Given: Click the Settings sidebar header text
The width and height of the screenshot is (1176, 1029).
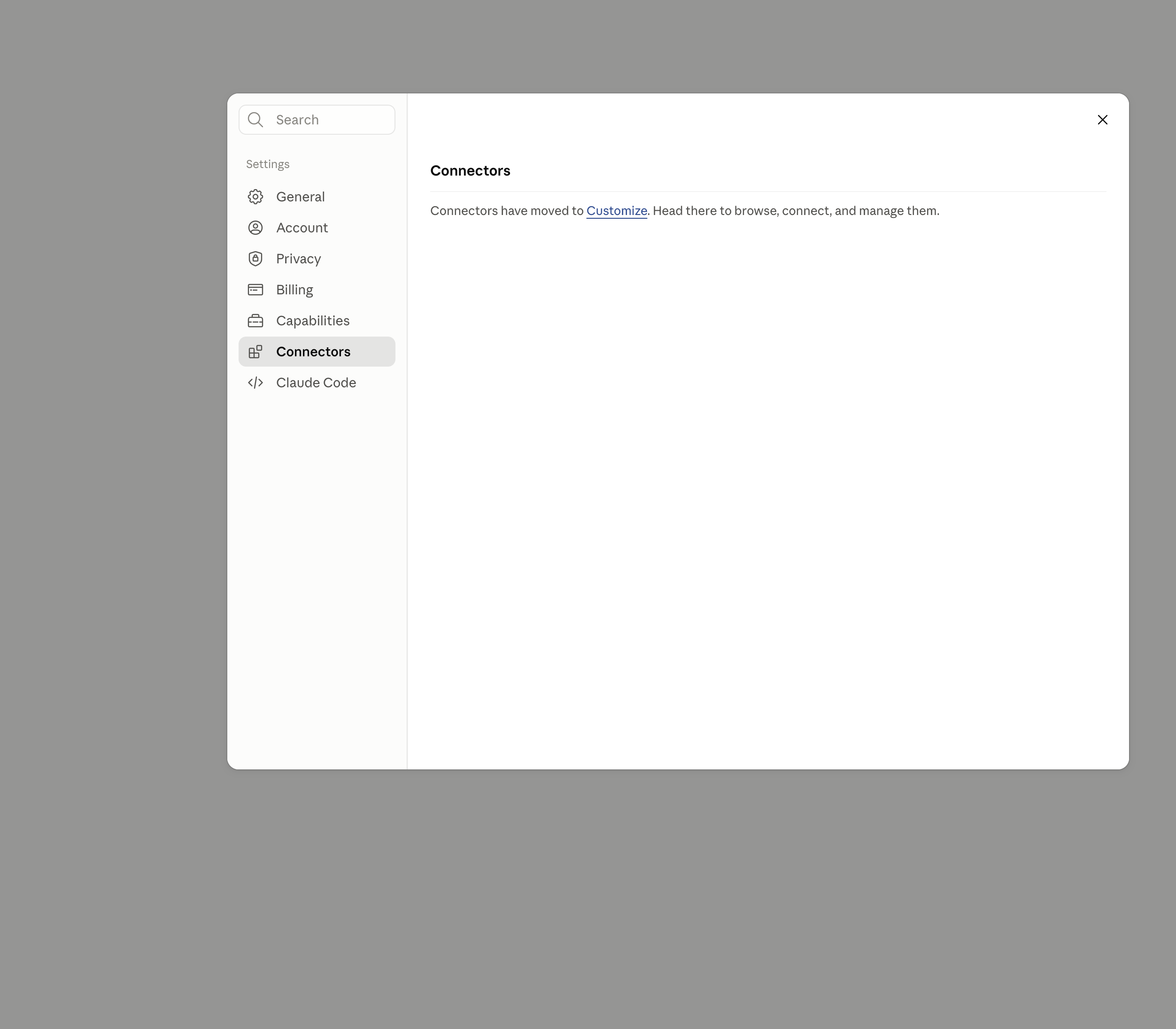Looking at the screenshot, I should pos(268,165).
